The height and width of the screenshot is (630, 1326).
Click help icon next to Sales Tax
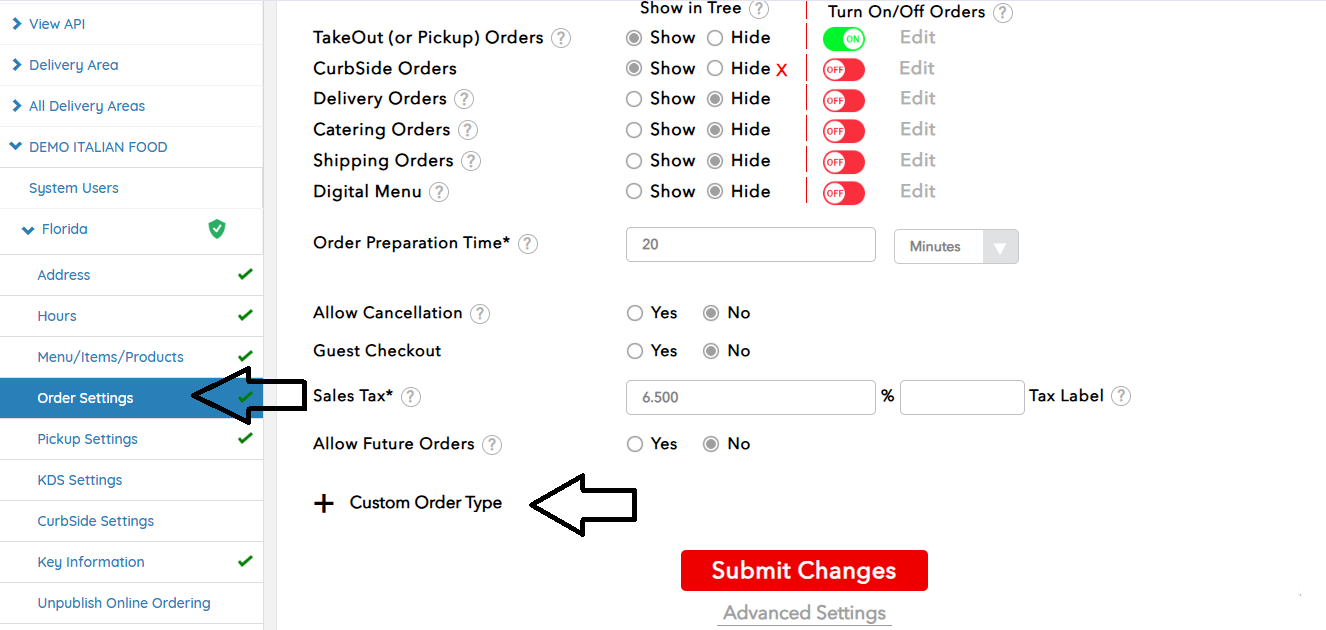click(411, 397)
